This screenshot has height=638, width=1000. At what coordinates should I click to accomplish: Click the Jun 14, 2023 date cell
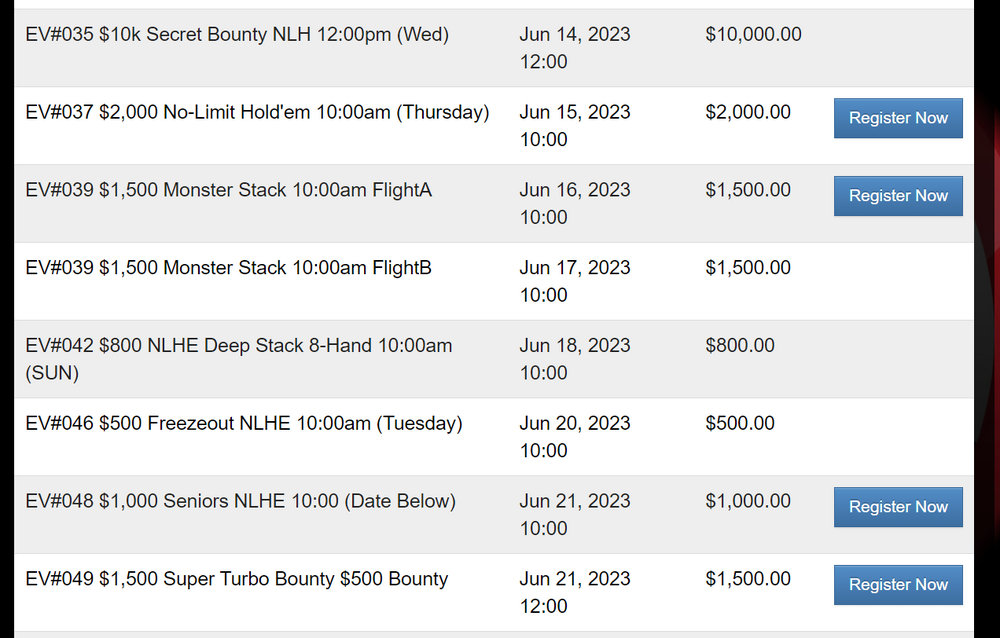[575, 47]
